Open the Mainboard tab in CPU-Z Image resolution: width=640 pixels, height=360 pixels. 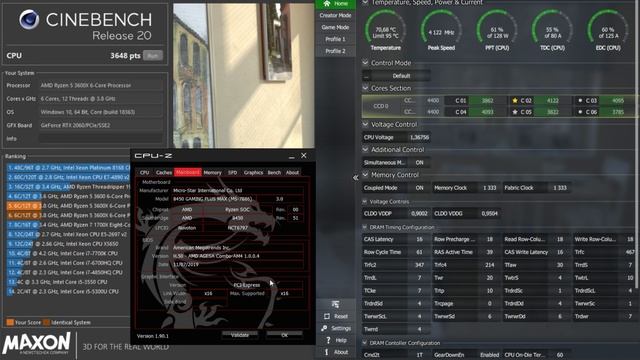188,173
